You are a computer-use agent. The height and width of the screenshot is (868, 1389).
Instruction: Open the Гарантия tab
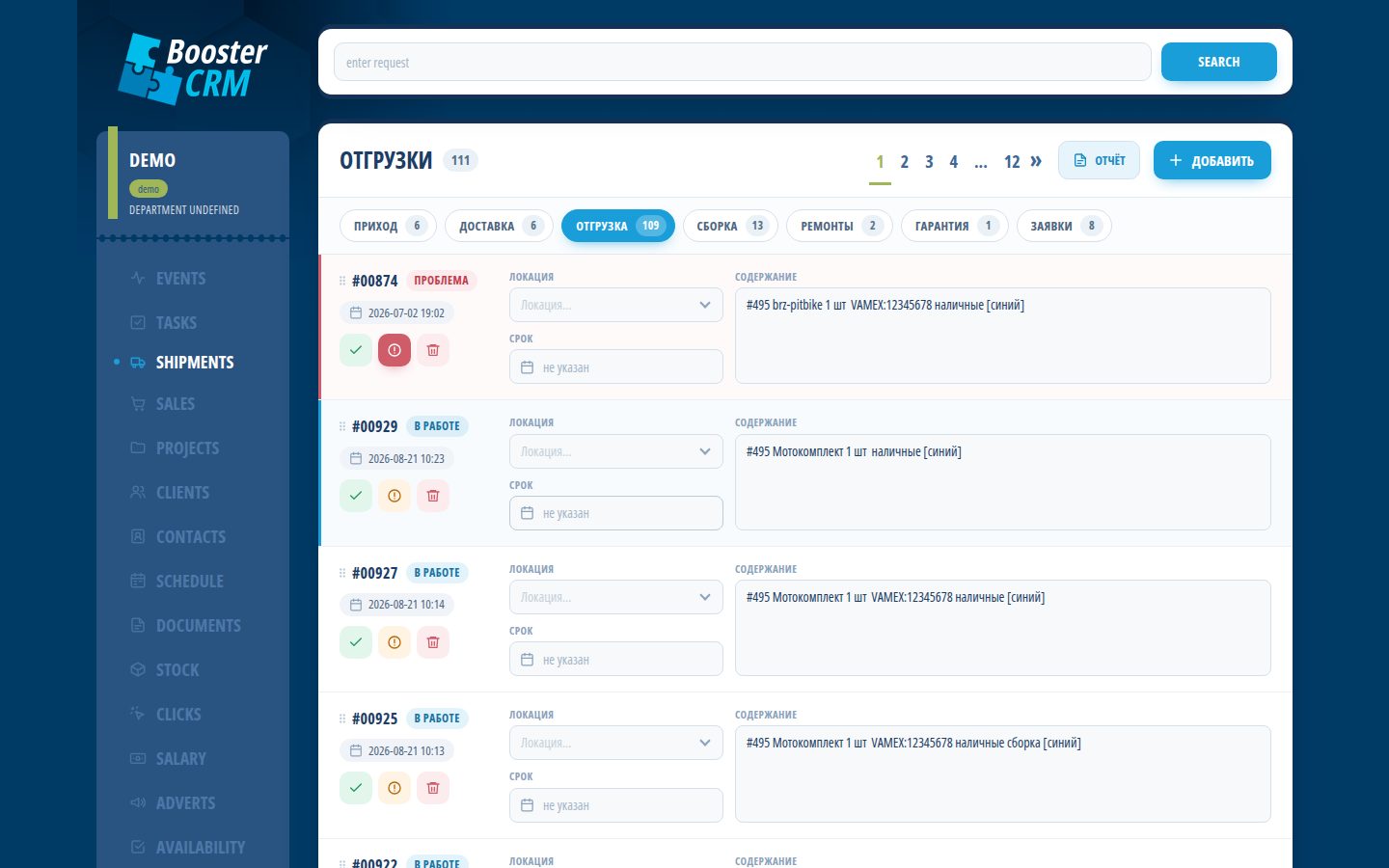[x=955, y=226]
